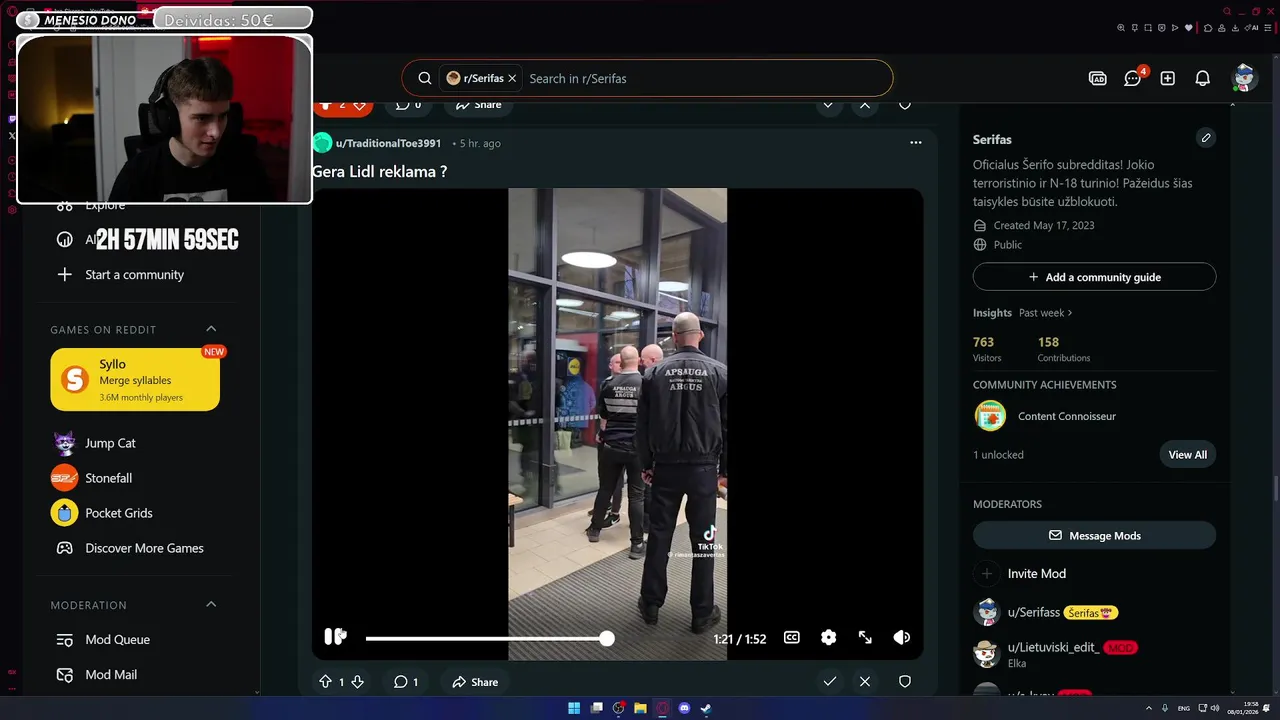Open the Syllo game card

click(135, 379)
